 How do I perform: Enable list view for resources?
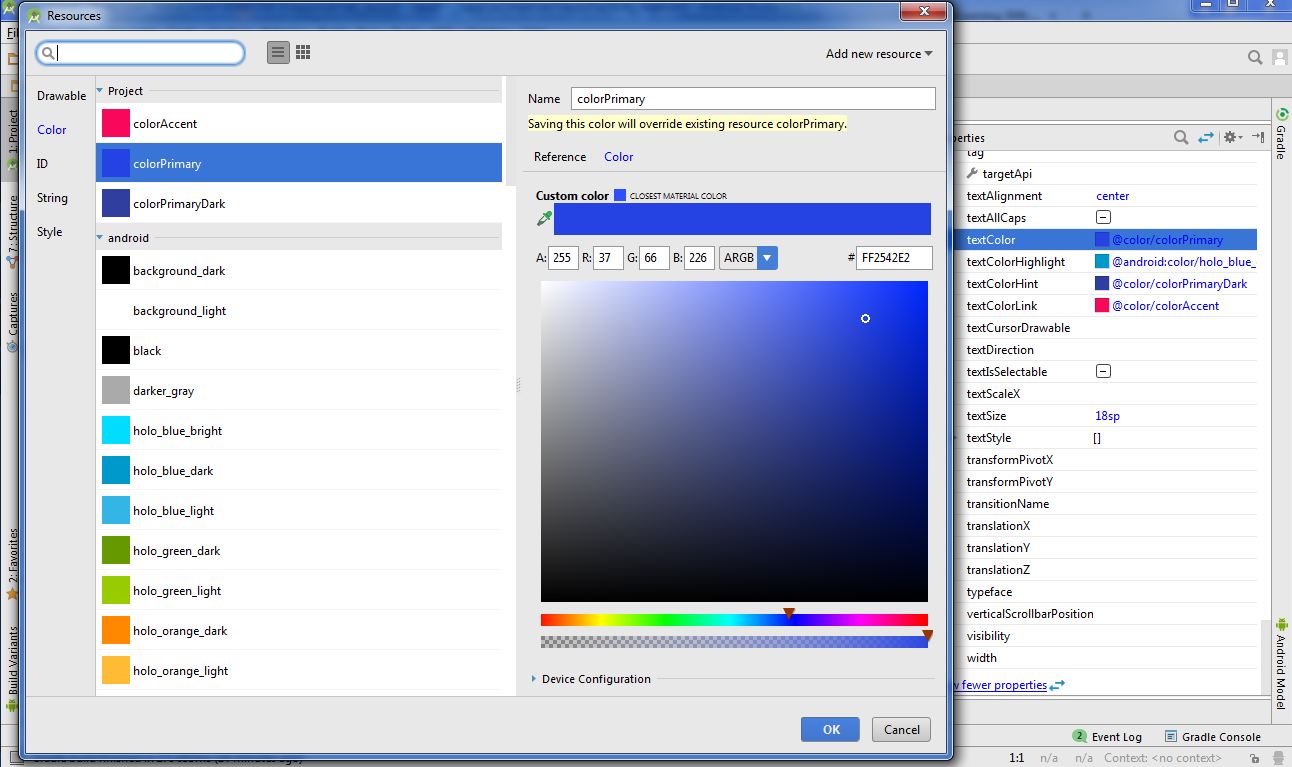pyautogui.click(x=277, y=51)
